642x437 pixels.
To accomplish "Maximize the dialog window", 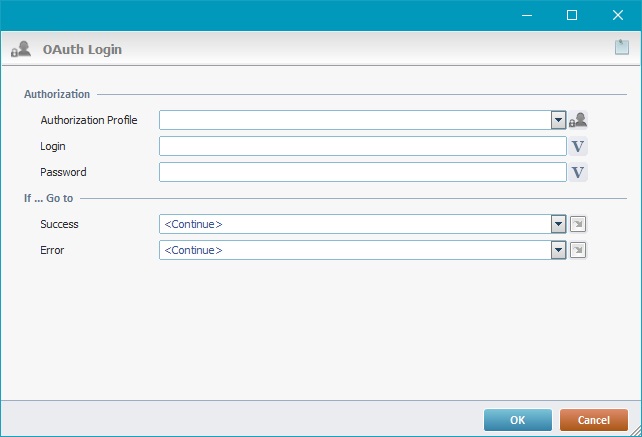I will (x=572, y=15).
